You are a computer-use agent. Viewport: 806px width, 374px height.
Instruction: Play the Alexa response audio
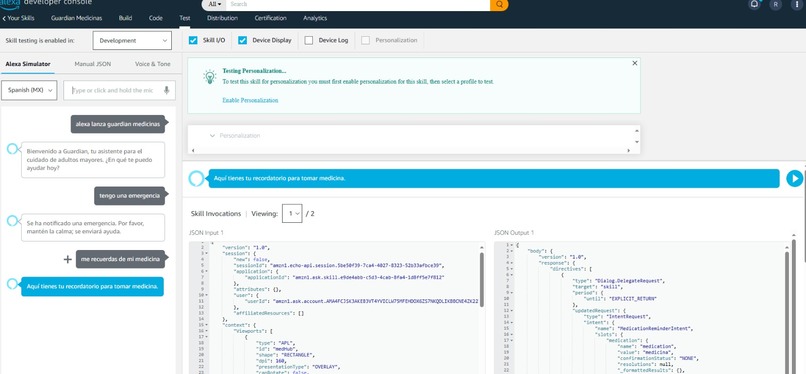click(x=794, y=178)
